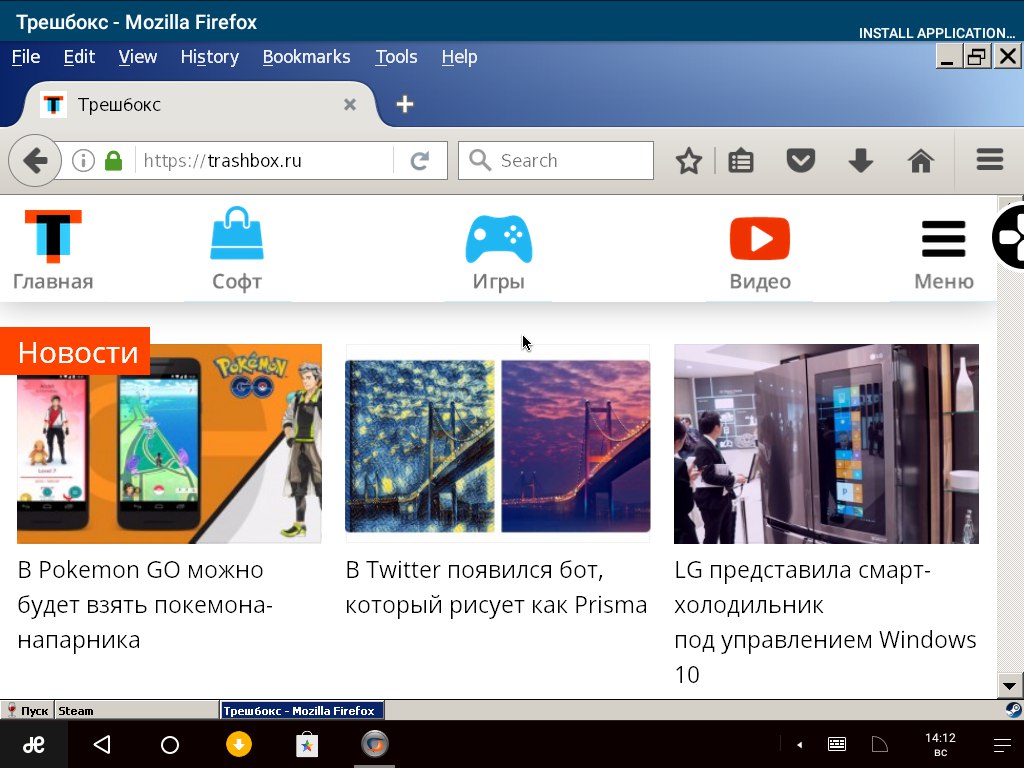This screenshot has width=1024, height=768.
Task: Click the floating gamepad overlay icon
Action: (1010, 236)
